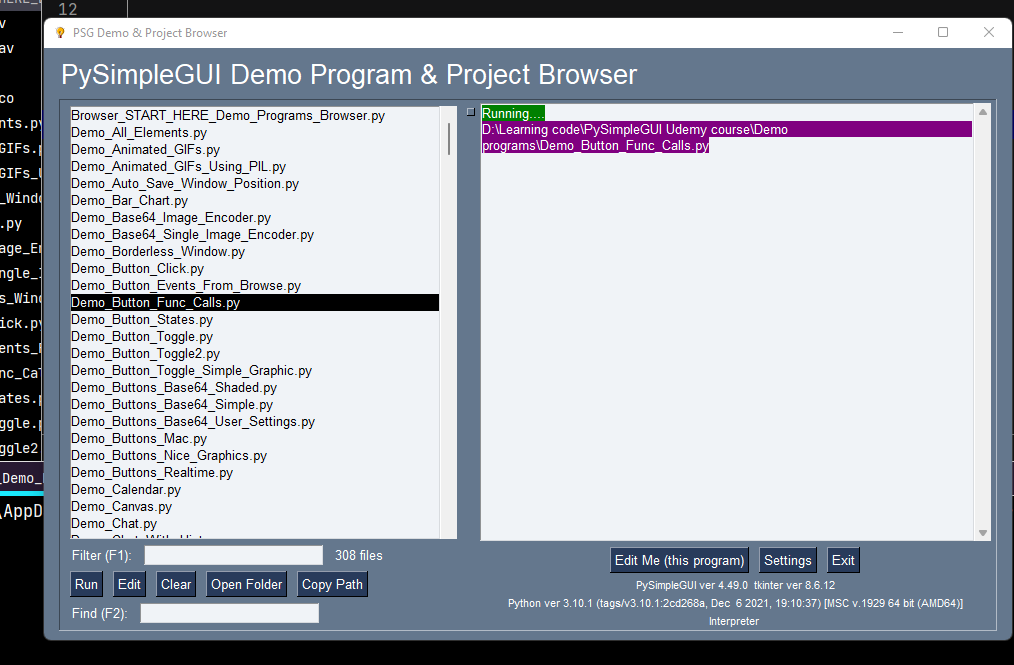Open Folder button click
This screenshot has width=1014, height=665.
[x=246, y=584]
